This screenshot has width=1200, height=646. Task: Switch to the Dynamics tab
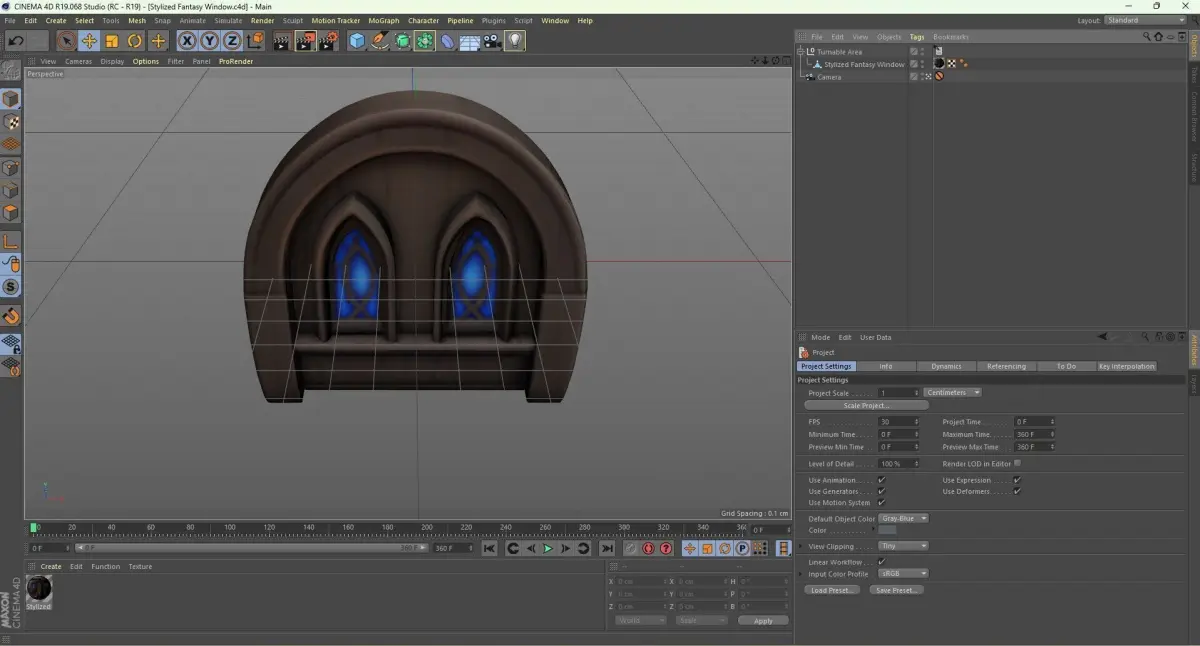945,366
